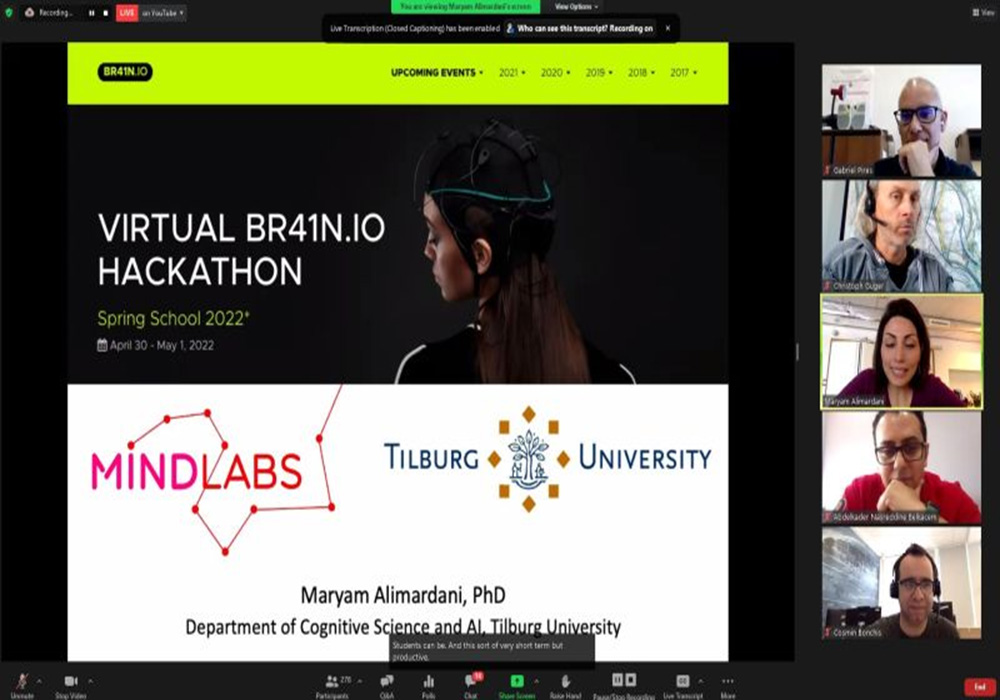Screen dimensions: 1000x700
Task: Click the green Share Screen icon
Action: click(x=517, y=681)
